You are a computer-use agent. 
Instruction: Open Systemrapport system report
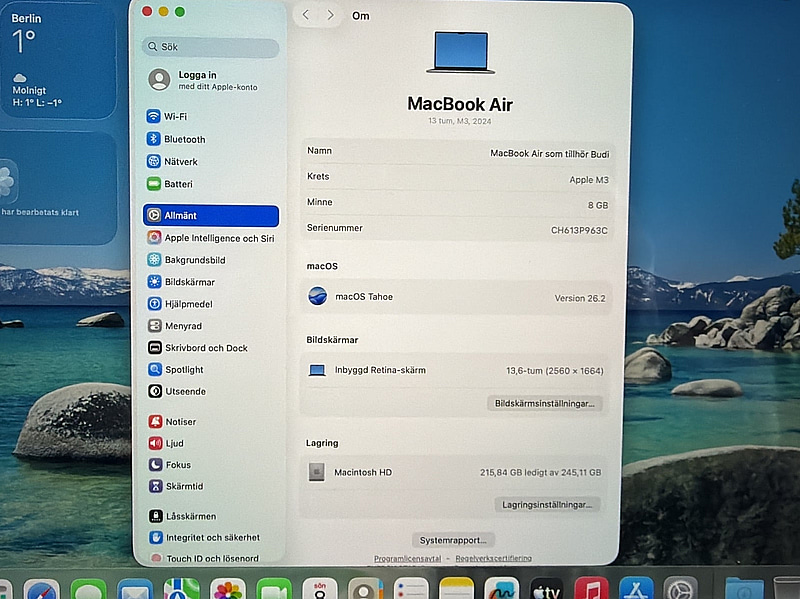click(x=453, y=540)
